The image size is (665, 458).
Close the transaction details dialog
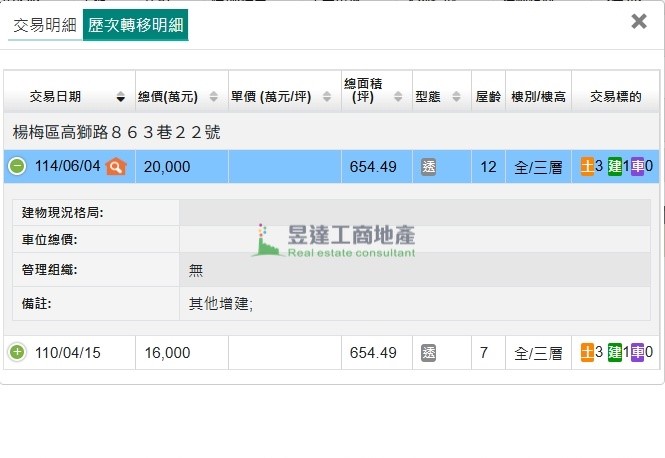click(639, 22)
